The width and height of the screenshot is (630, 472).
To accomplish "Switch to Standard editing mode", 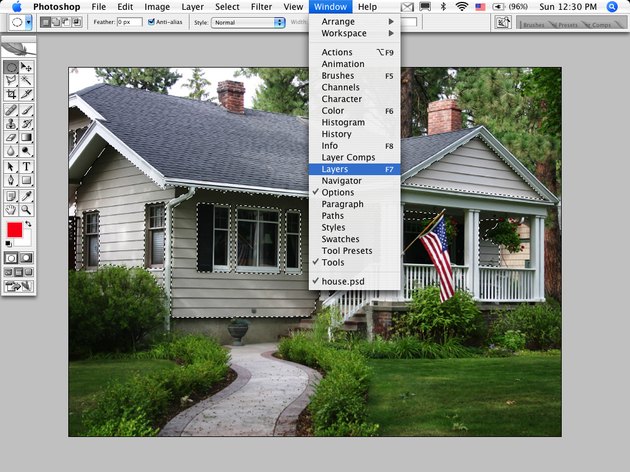I will (11, 258).
